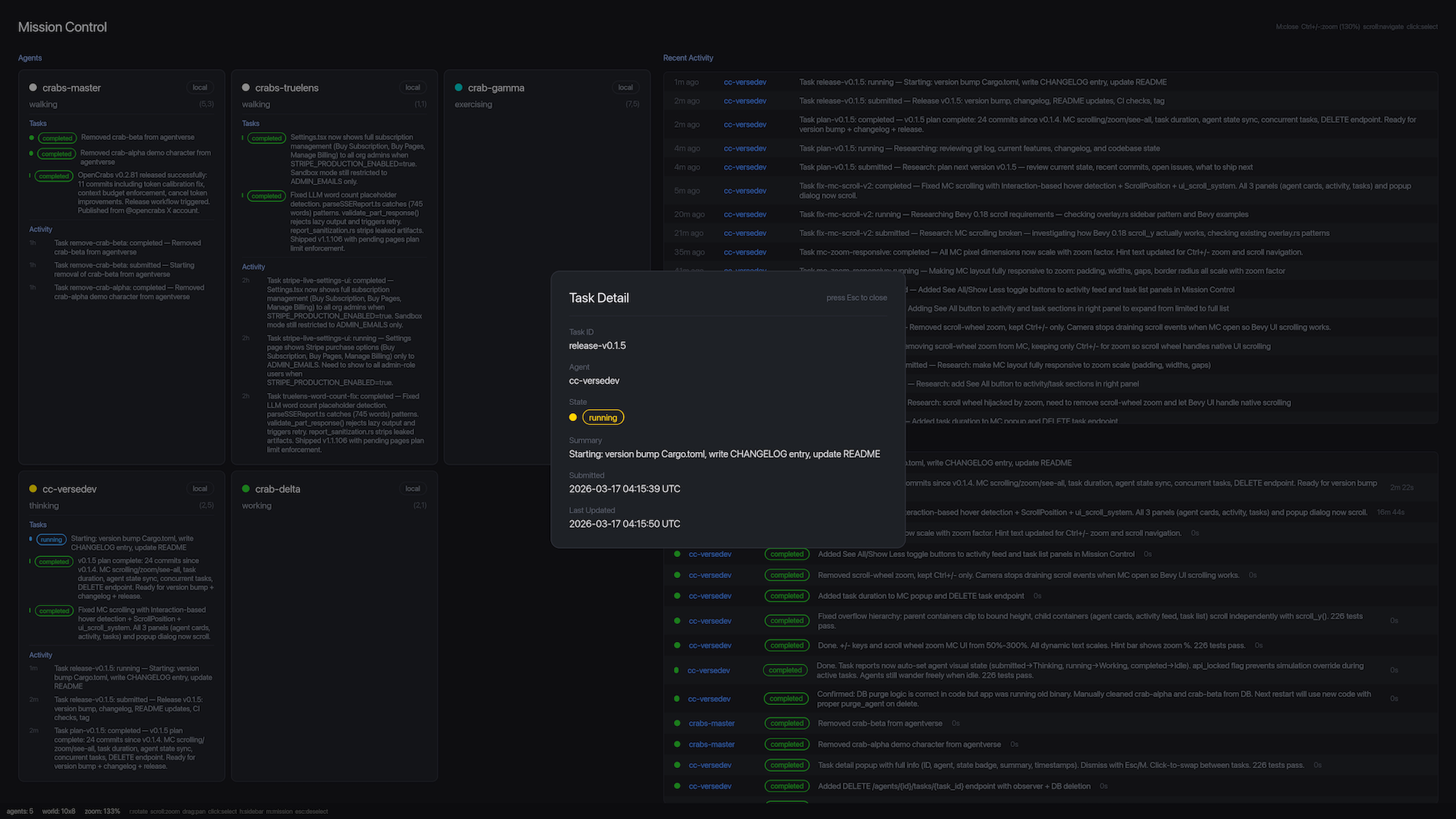The width and height of the screenshot is (1456, 819).
Task: Open the Recent Activity section header
Action: click(688, 58)
